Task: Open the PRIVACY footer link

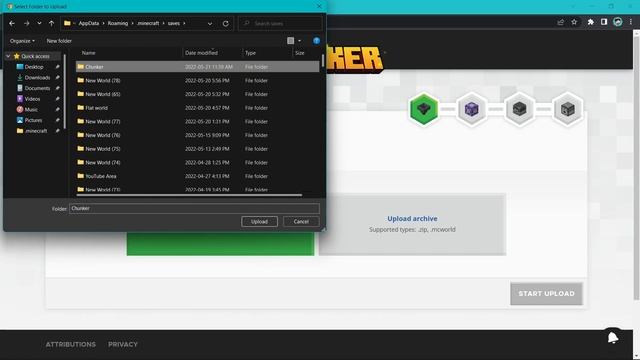Action: 123,344
